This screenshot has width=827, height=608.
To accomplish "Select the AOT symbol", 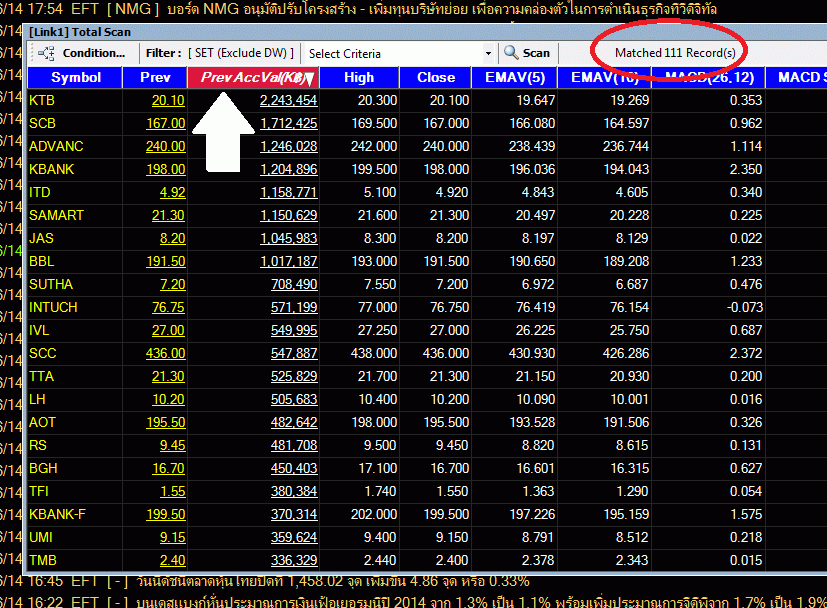I will [x=42, y=422].
